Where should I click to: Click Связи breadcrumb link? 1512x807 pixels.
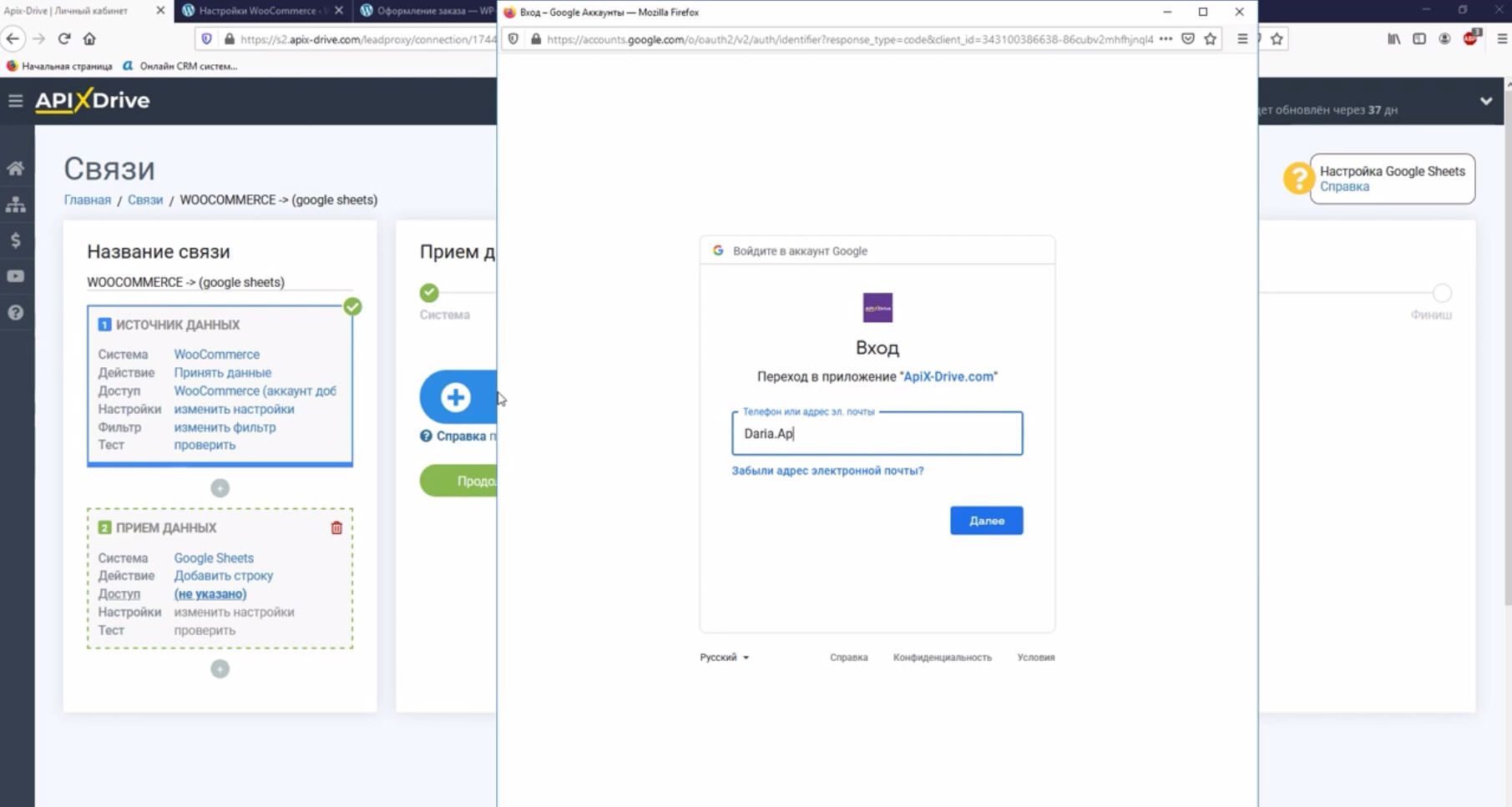point(145,200)
